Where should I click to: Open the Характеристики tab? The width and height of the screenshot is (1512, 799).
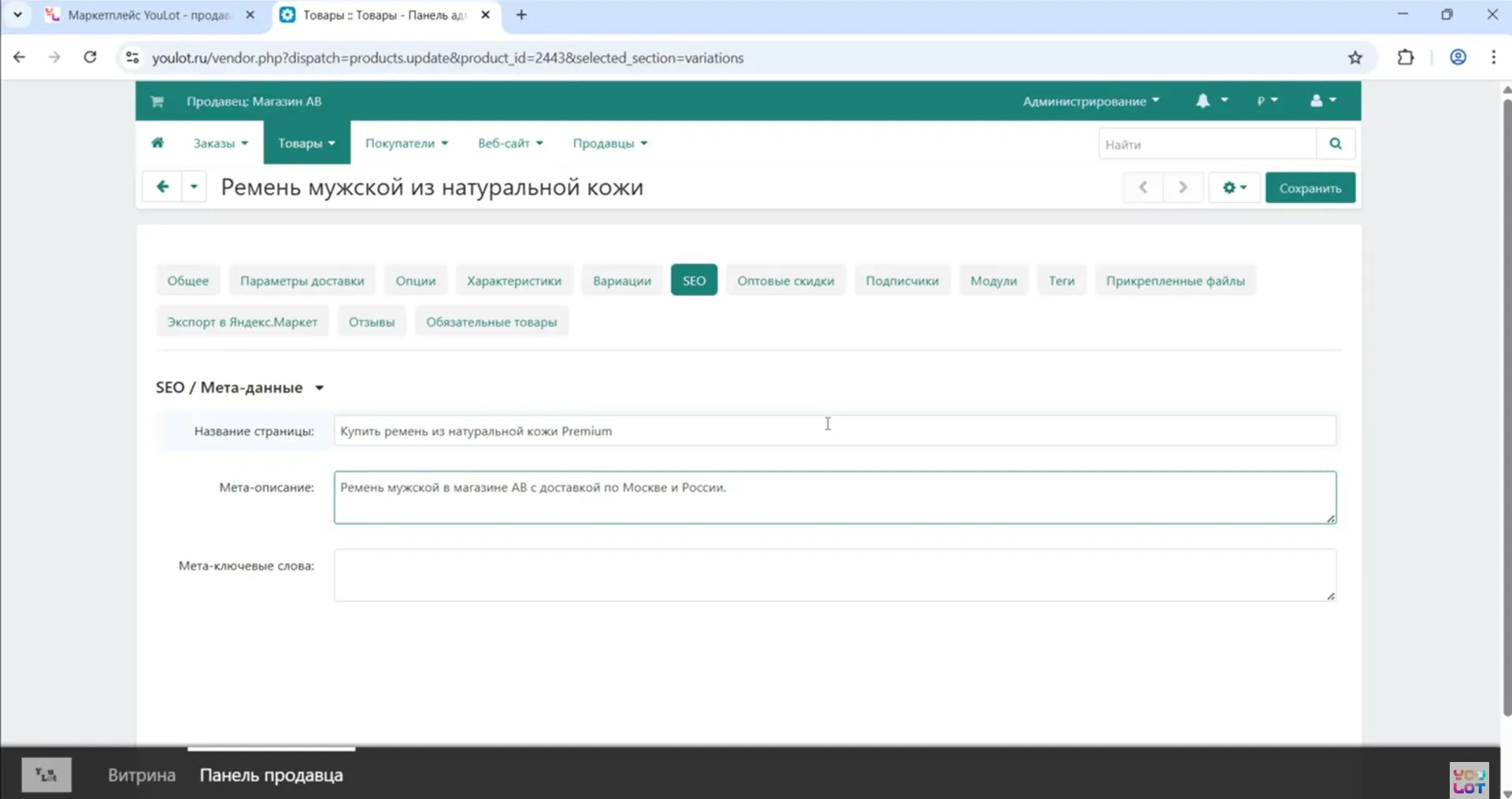point(513,281)
